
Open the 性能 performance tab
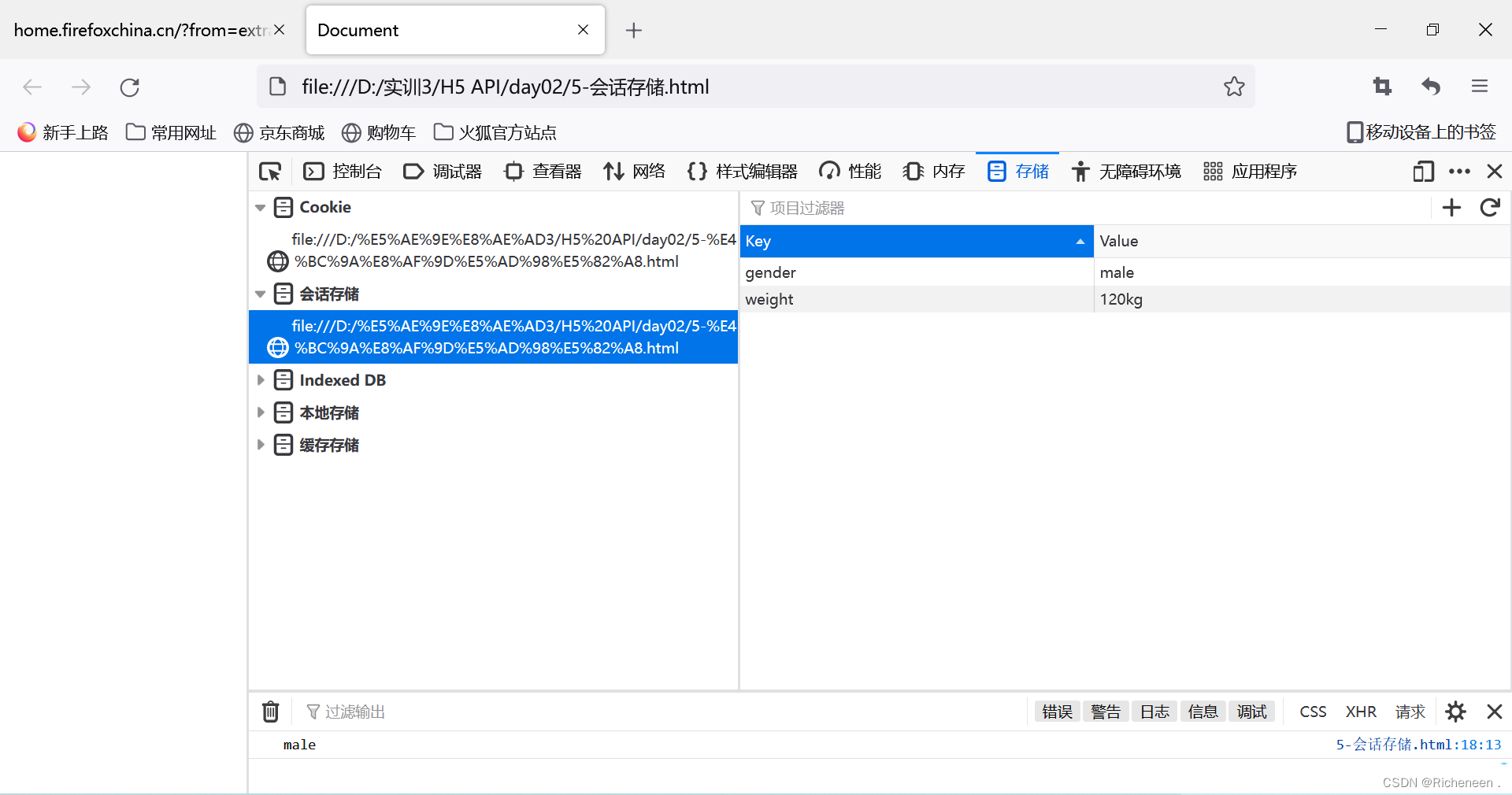[x=850, y=172]
